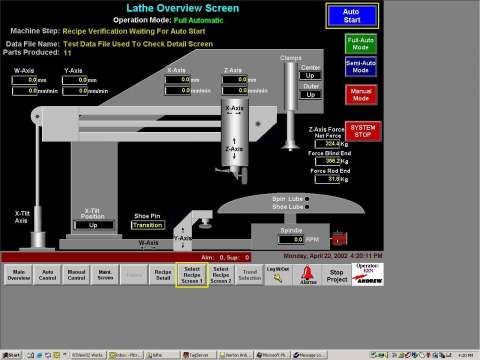Open the Alarms bell icon

pos(308,275)
